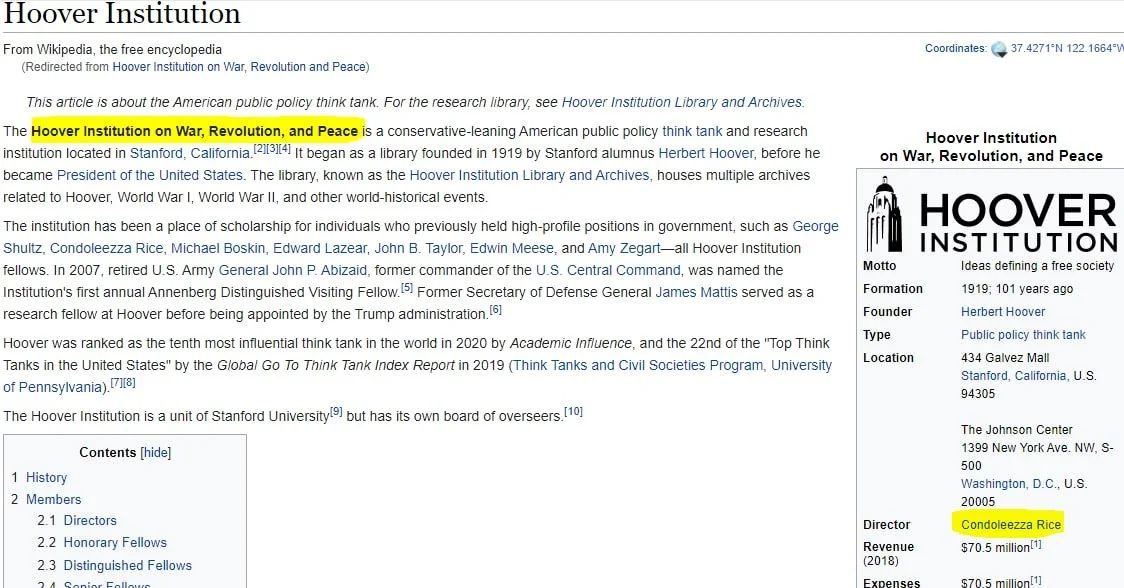Click the Hoover Institution tower logo
This screenshot has width=1124, height=588.
click(x=885, y=216)
